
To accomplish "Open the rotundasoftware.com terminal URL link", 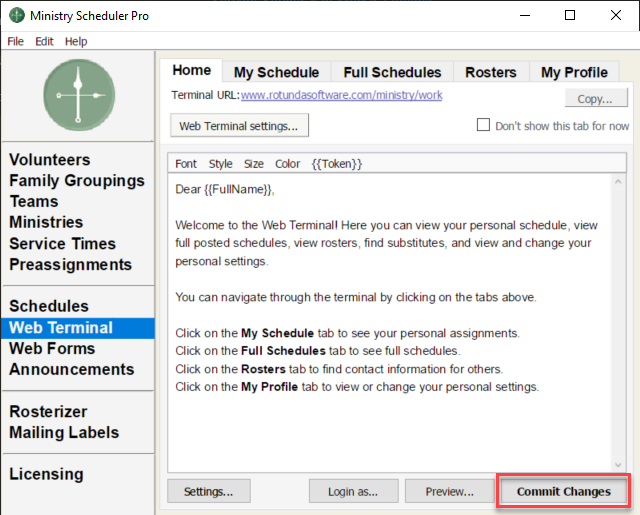I will click(342, 95).
